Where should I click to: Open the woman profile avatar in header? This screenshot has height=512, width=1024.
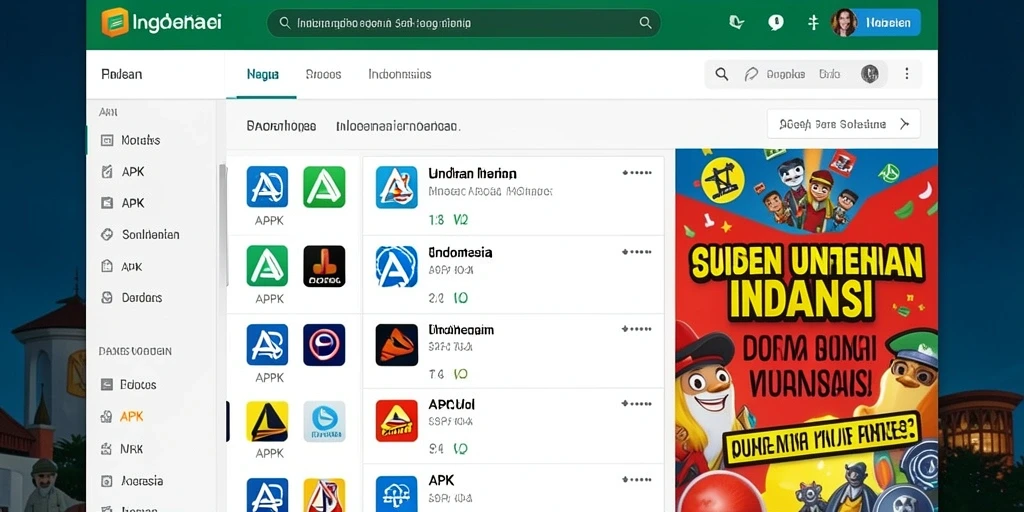tap(843, 23)
